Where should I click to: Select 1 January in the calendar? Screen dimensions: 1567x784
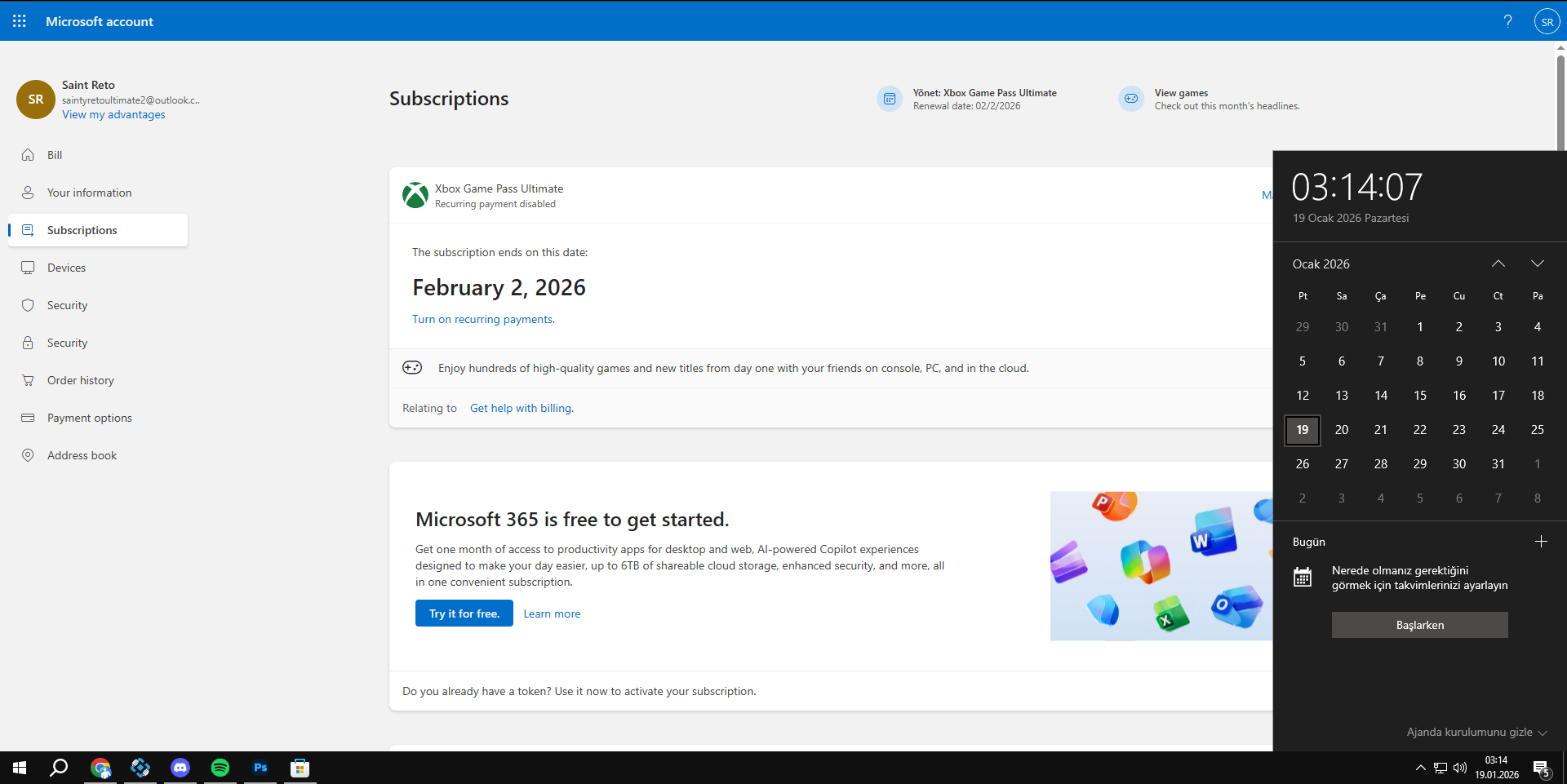(1420, 327)
